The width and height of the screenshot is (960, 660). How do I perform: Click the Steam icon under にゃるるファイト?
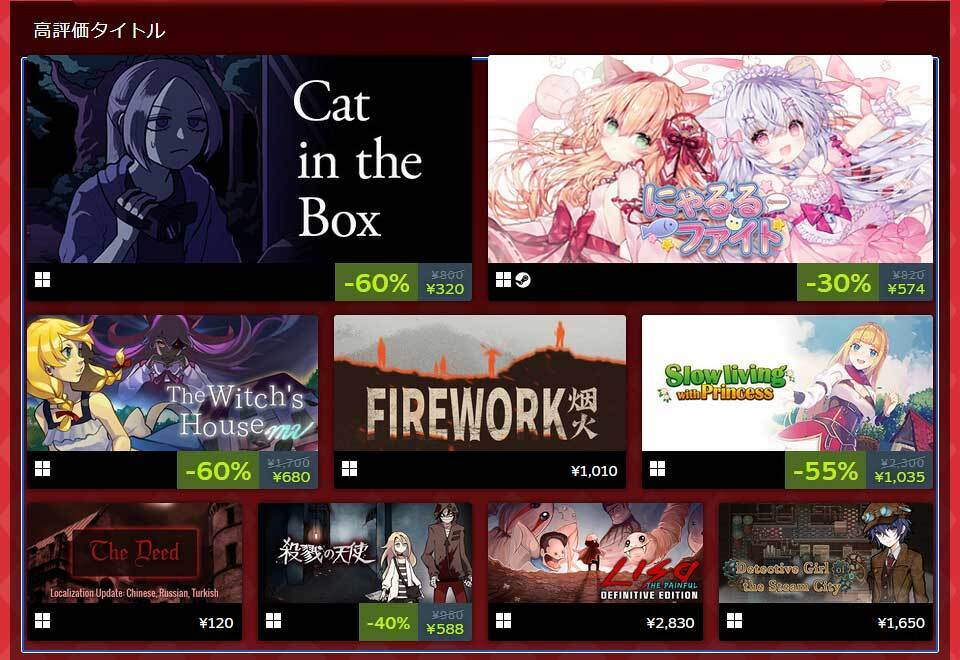point(522,280)
